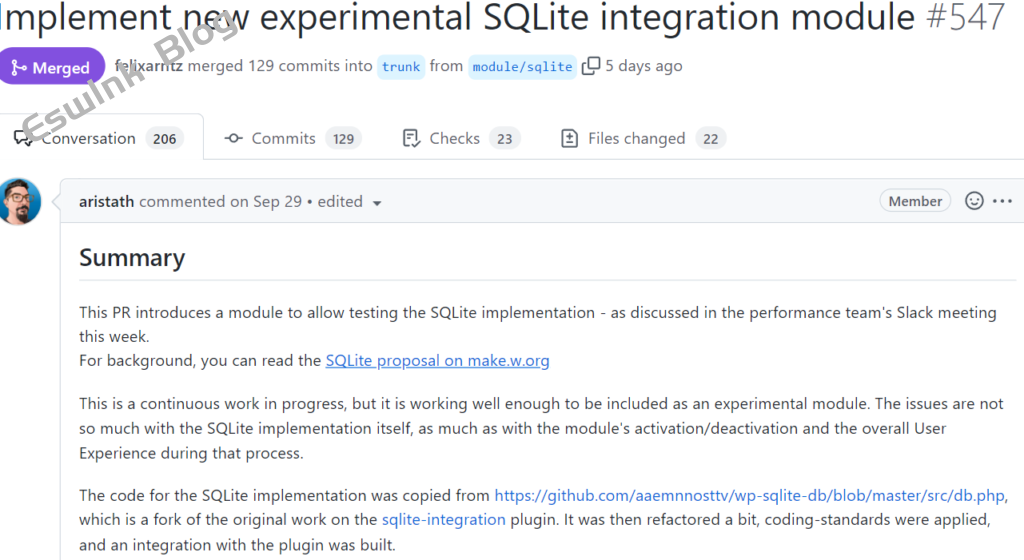Image resolution: width=1024 pixels, height=560 pixels.
Task: Open the aristath commenter username link
Action: pyautogui.click(x=107, y=201)
